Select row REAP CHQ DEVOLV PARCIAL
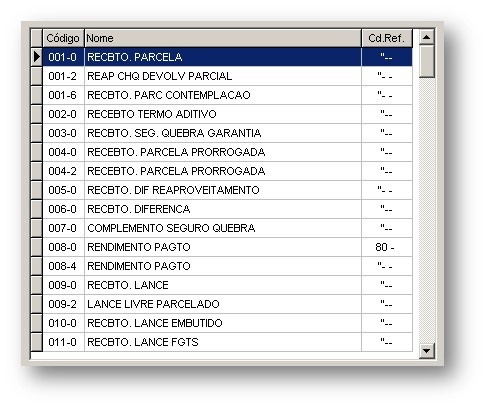Screen dimensions: 486x408 (x=228, y=76)
